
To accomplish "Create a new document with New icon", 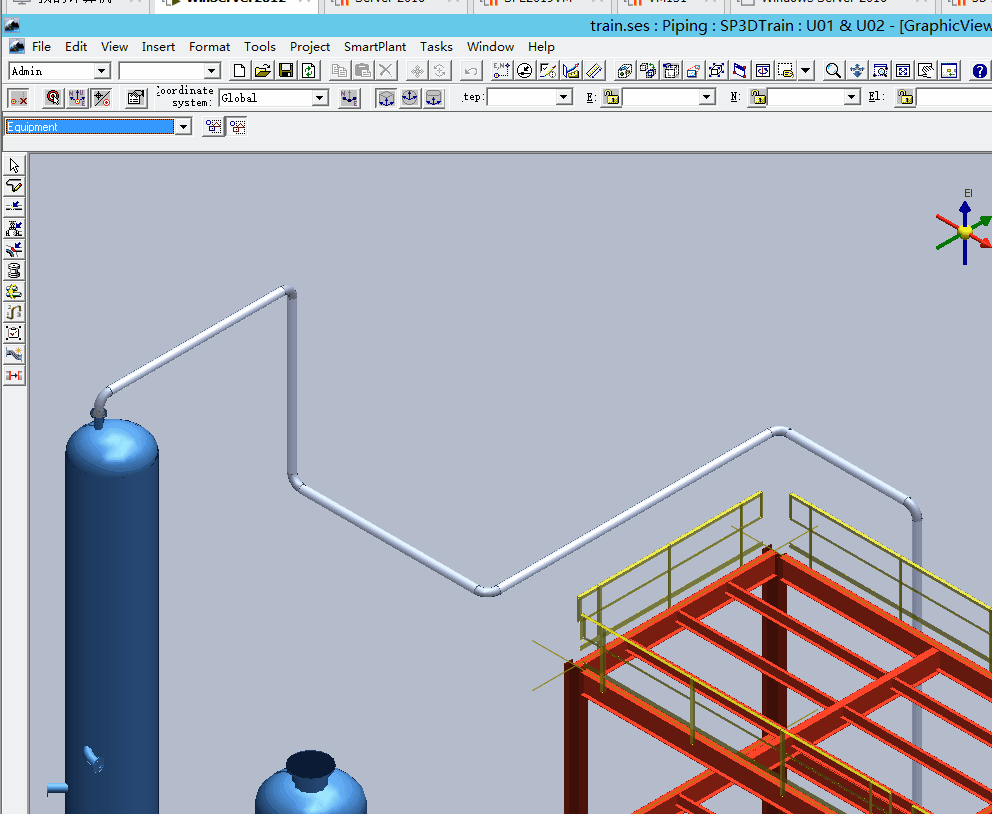I will tap(239, 71).
